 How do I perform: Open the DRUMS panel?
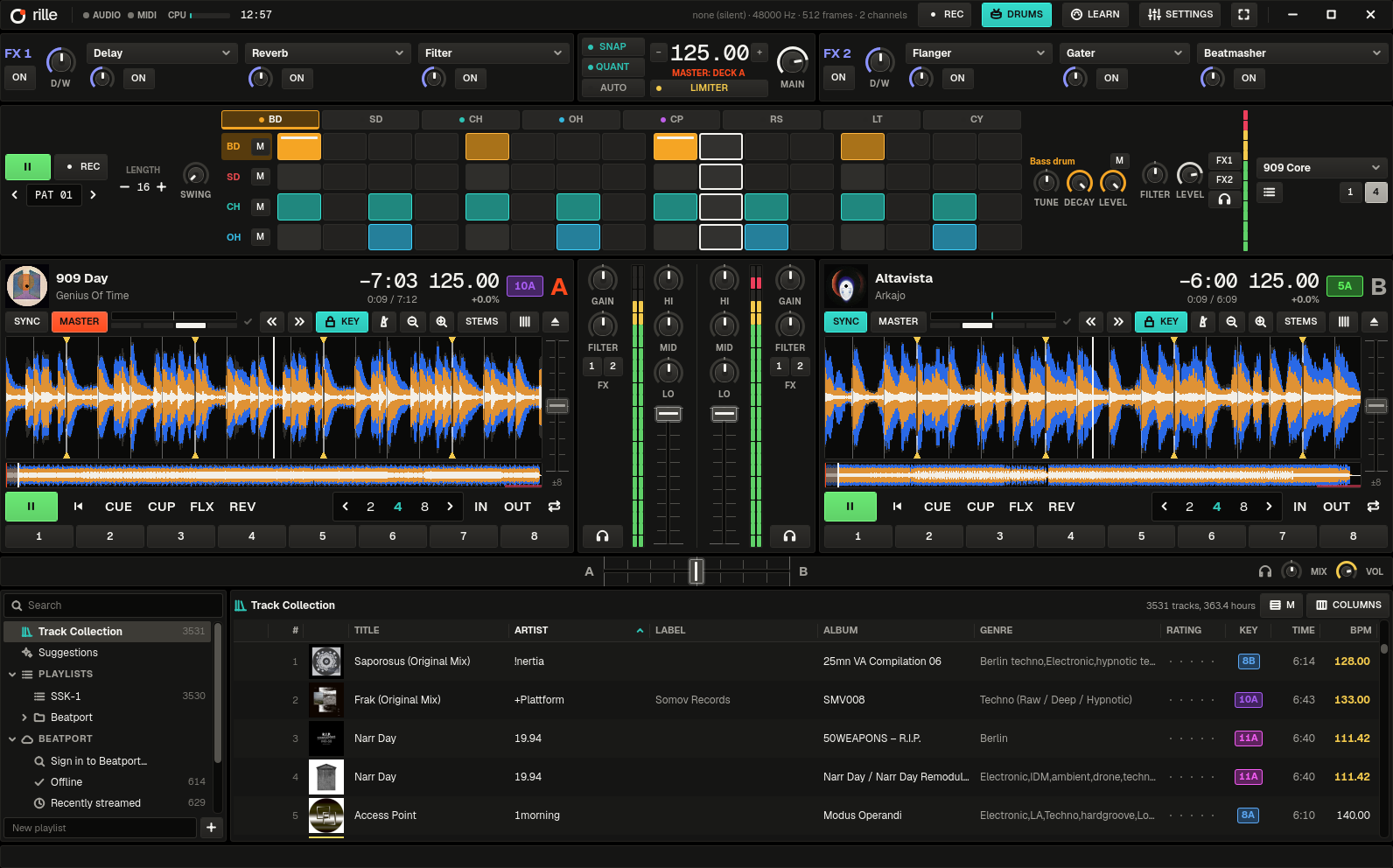pos(1017,15)
